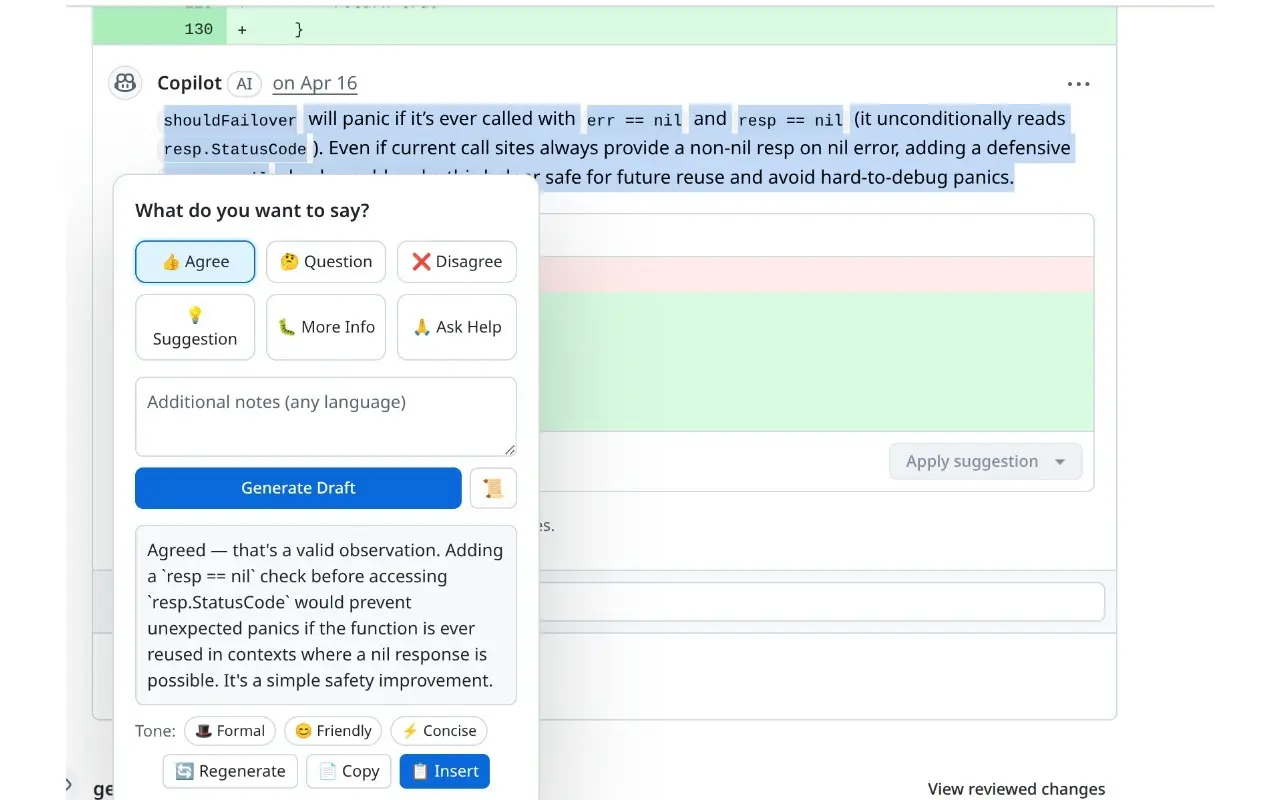Viewport: 1280px width, 800px height.
Task: Click the 'Tone:' label
Action: 155,731
